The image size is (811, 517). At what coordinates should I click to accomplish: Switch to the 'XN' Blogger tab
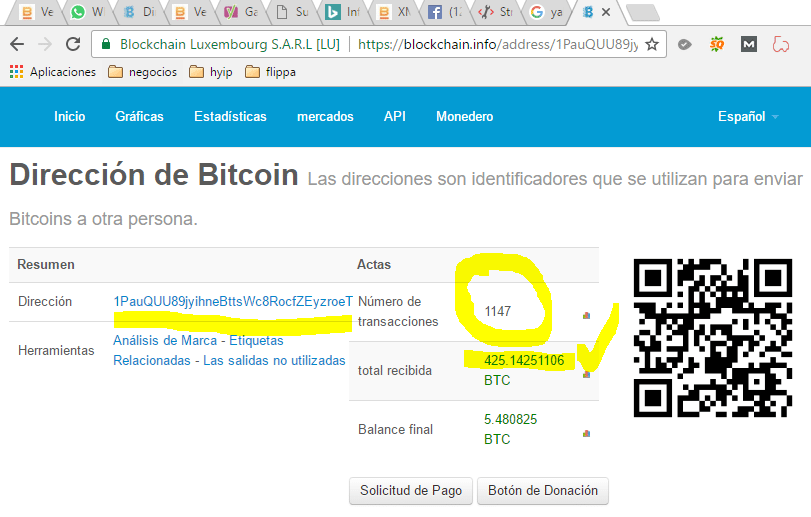tap(393, 12)
